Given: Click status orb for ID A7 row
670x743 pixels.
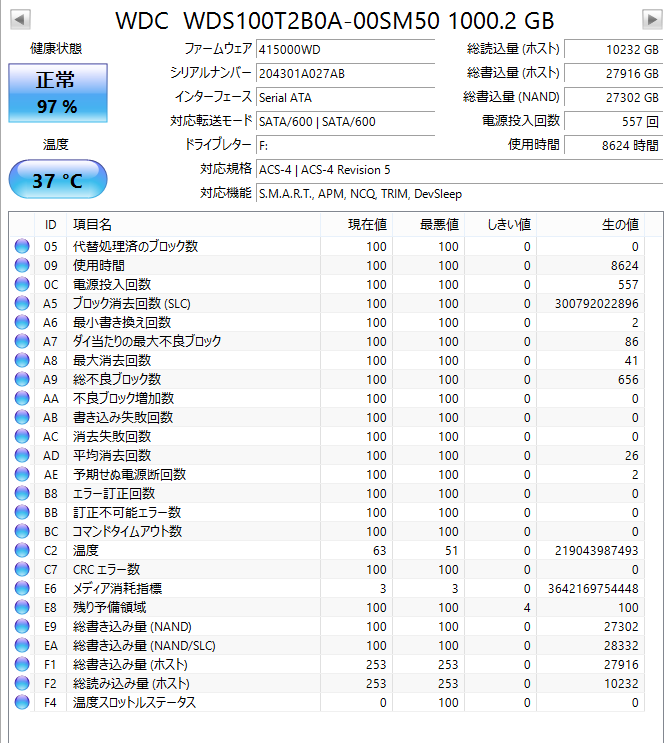Looking at the screenshot, I should pos(22,341).
